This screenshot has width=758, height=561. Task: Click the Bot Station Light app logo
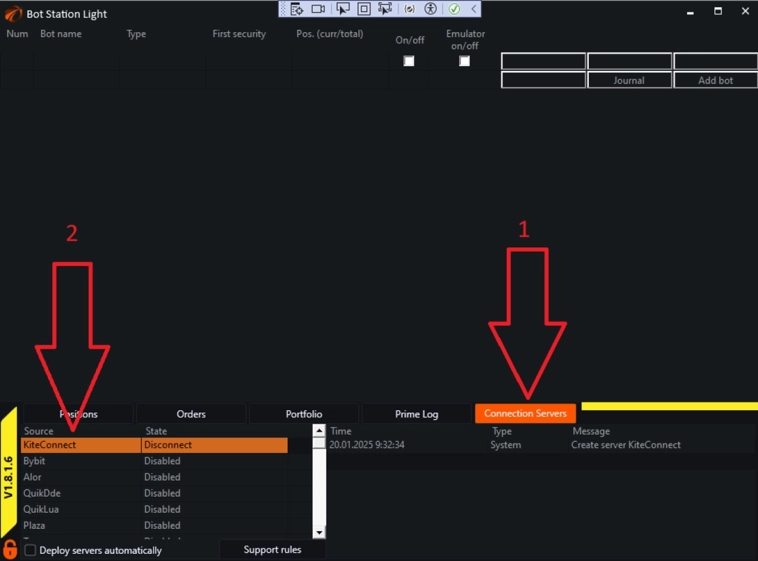coord(13,14)
